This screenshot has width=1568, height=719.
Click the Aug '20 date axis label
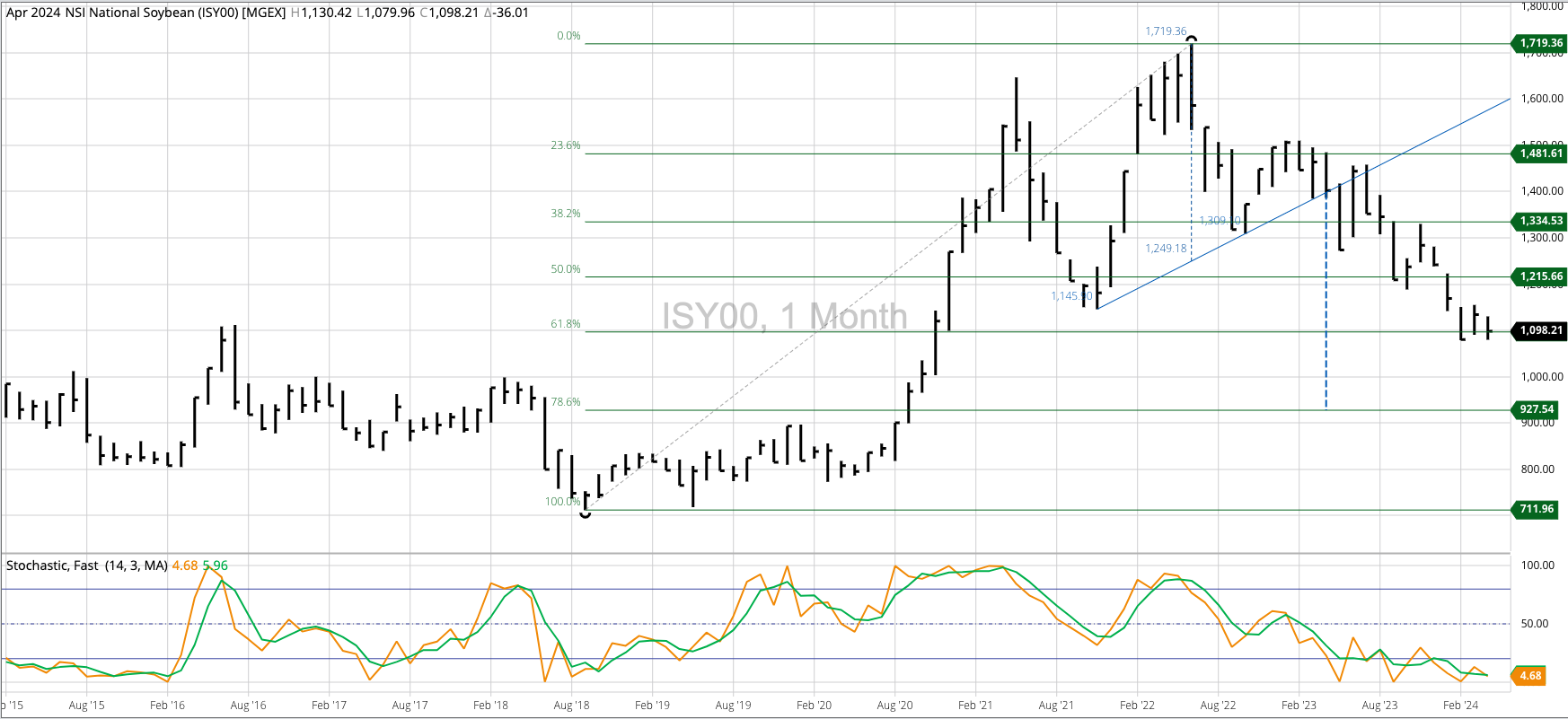(894, 706)
